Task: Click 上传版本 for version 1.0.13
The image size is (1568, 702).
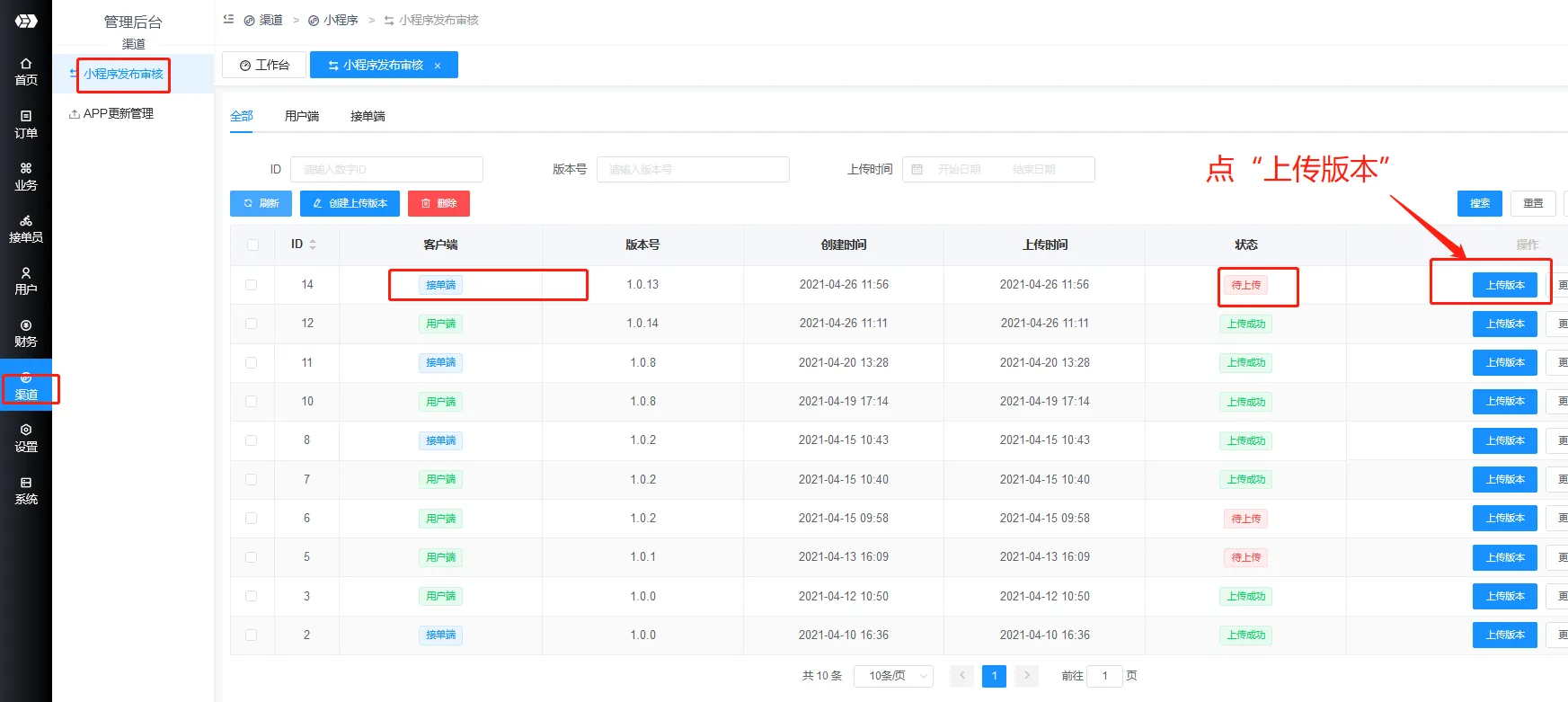Action: [x=1504, y=285]
